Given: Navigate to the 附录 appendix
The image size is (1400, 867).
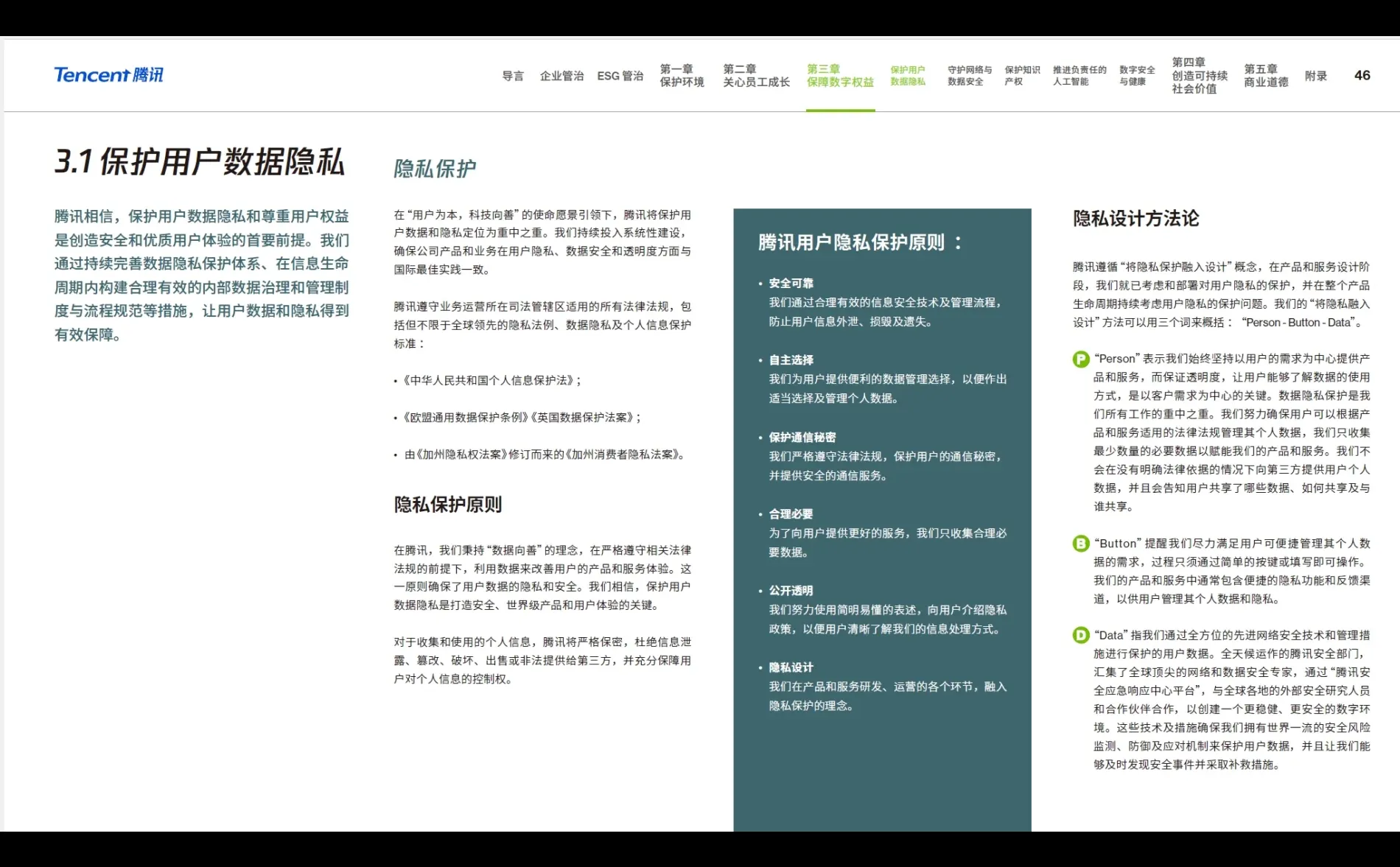Looking at the screenshot, I should click(1316, 76).
